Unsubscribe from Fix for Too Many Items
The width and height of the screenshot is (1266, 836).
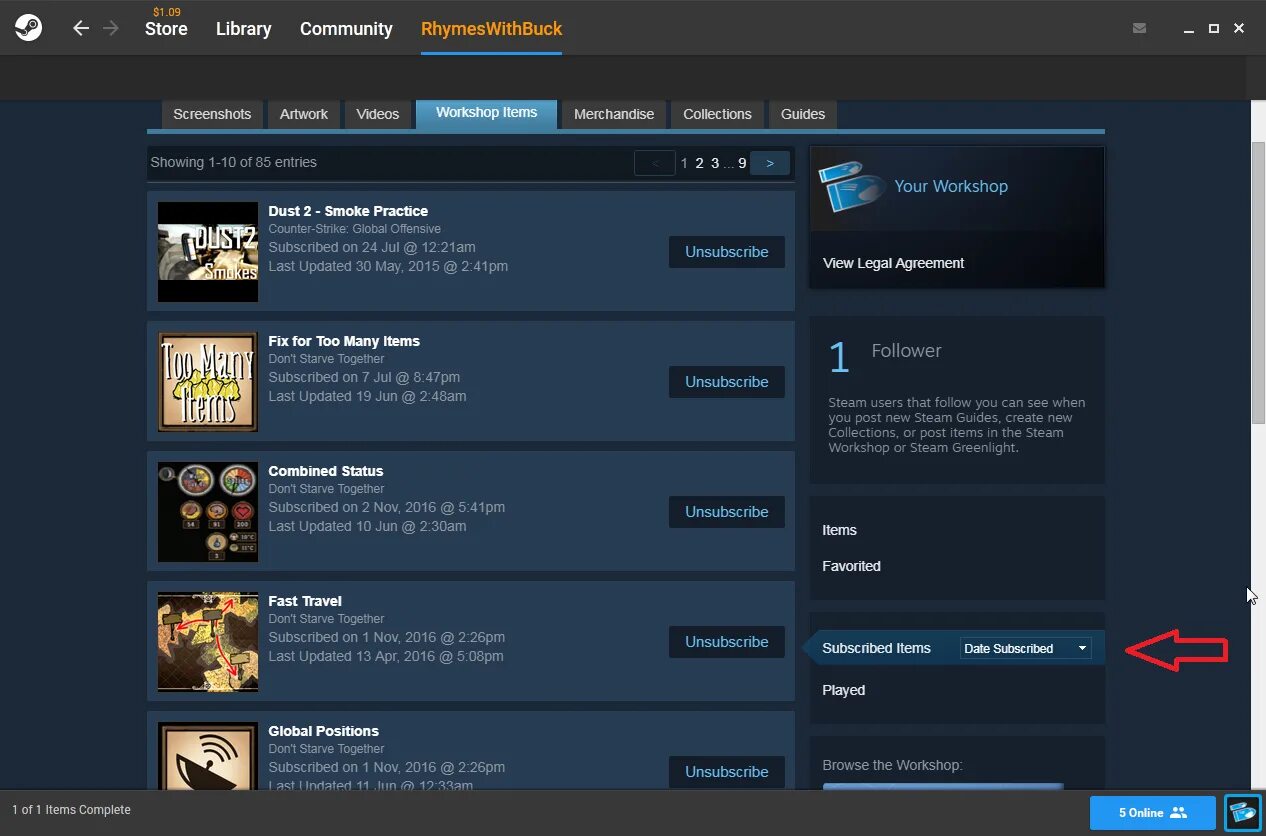pos(727,382)
